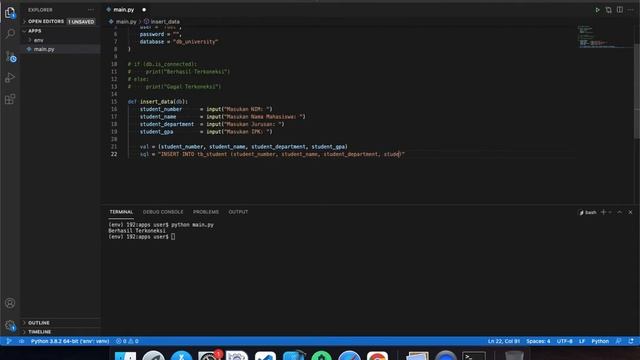The height and width of the screenshot is (360, 640).
Task: Click the Berhasil Terkoneksi terminal output
Action: click(137, 231)
